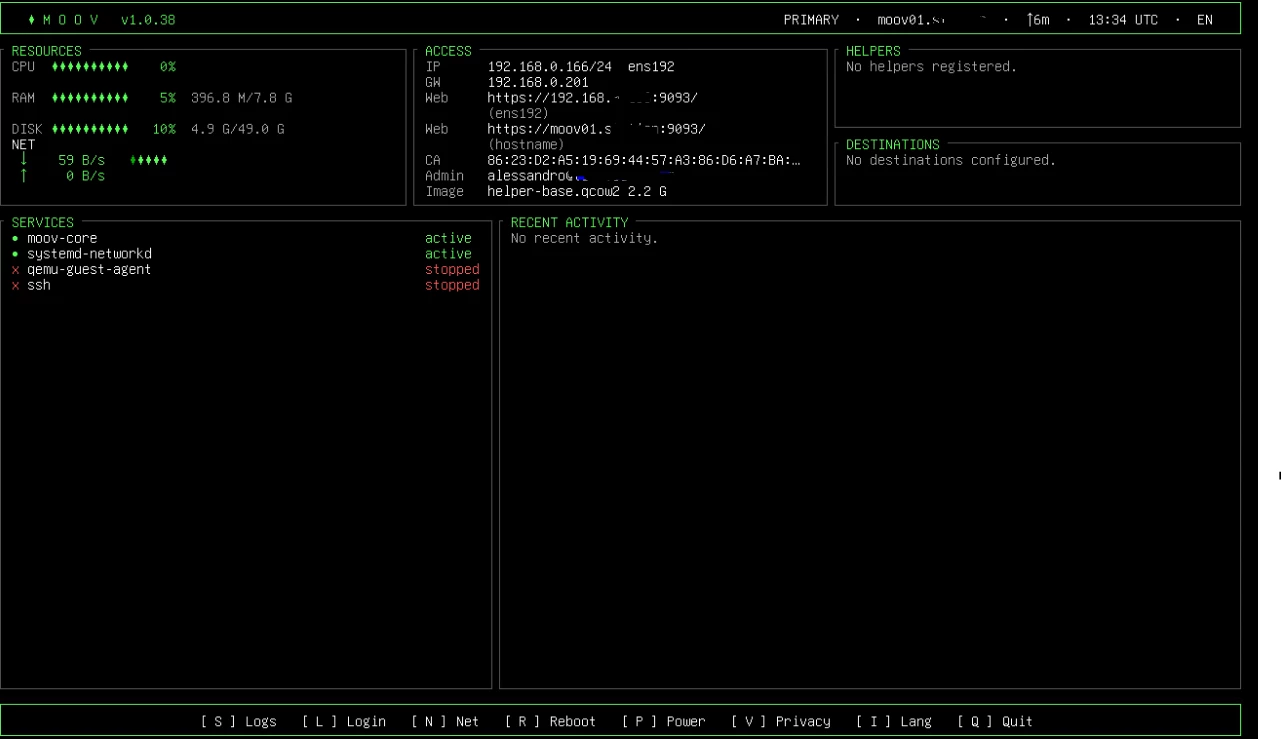Click the ssh service name
This screenshot has width=1281, height=739.
(39, 285)
